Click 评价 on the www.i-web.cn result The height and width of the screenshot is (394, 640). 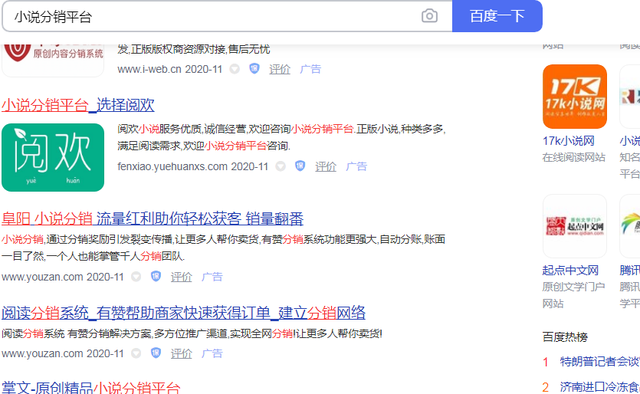click(x=280, y=69)
